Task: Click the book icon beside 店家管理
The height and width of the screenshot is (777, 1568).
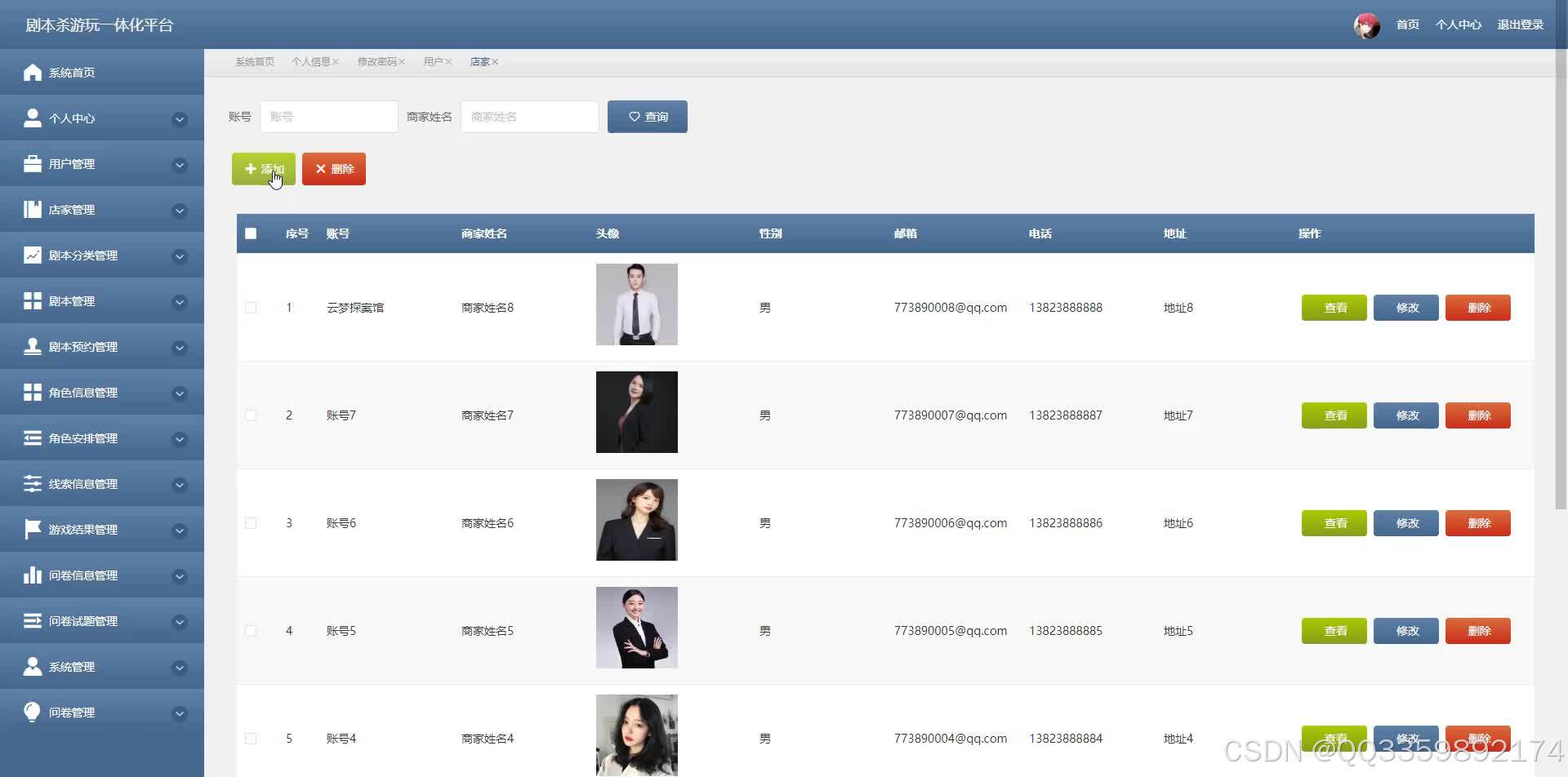Action: 33,210
